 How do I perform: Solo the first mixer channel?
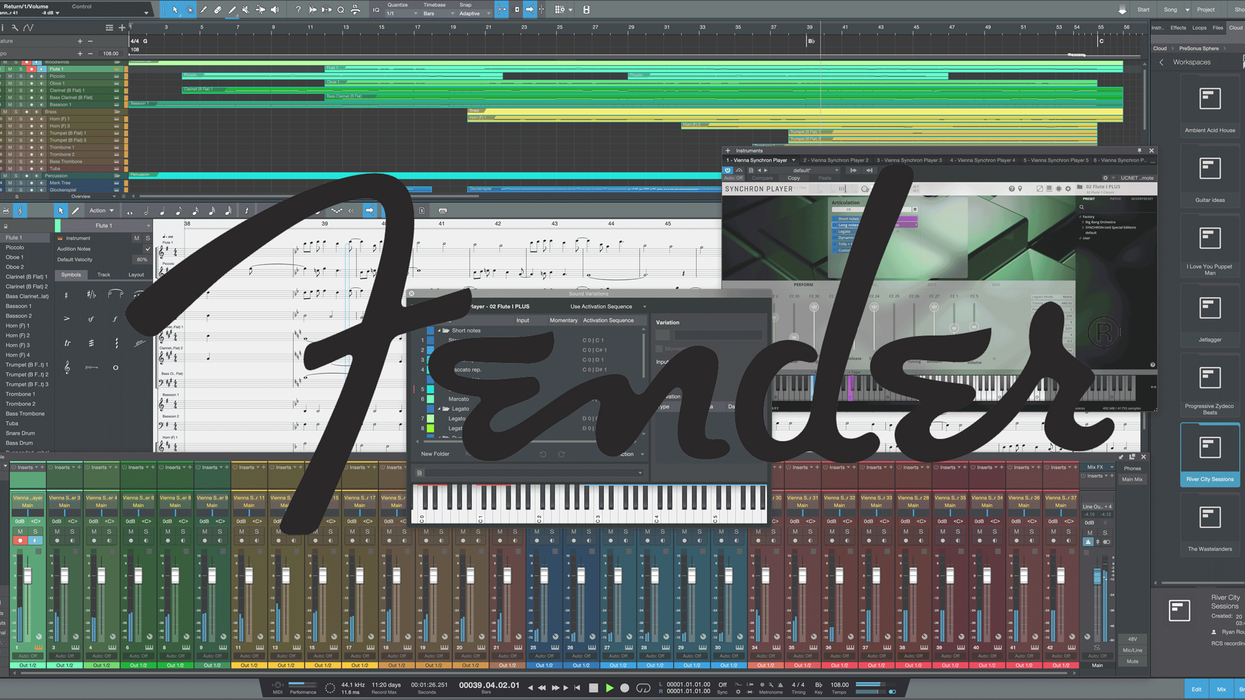pyautogui.click(x=36, y=532)
